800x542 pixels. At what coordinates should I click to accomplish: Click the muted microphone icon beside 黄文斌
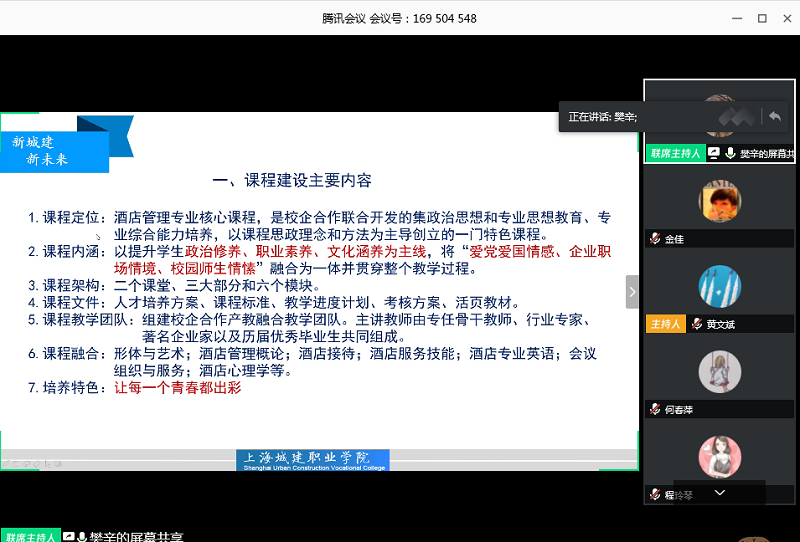pyautogui.click(x=696, y=324)
